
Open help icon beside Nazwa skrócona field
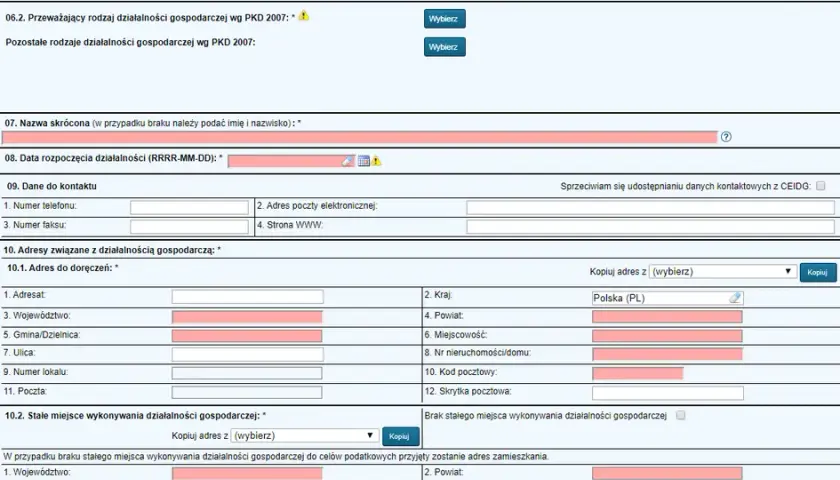(726, 137)
